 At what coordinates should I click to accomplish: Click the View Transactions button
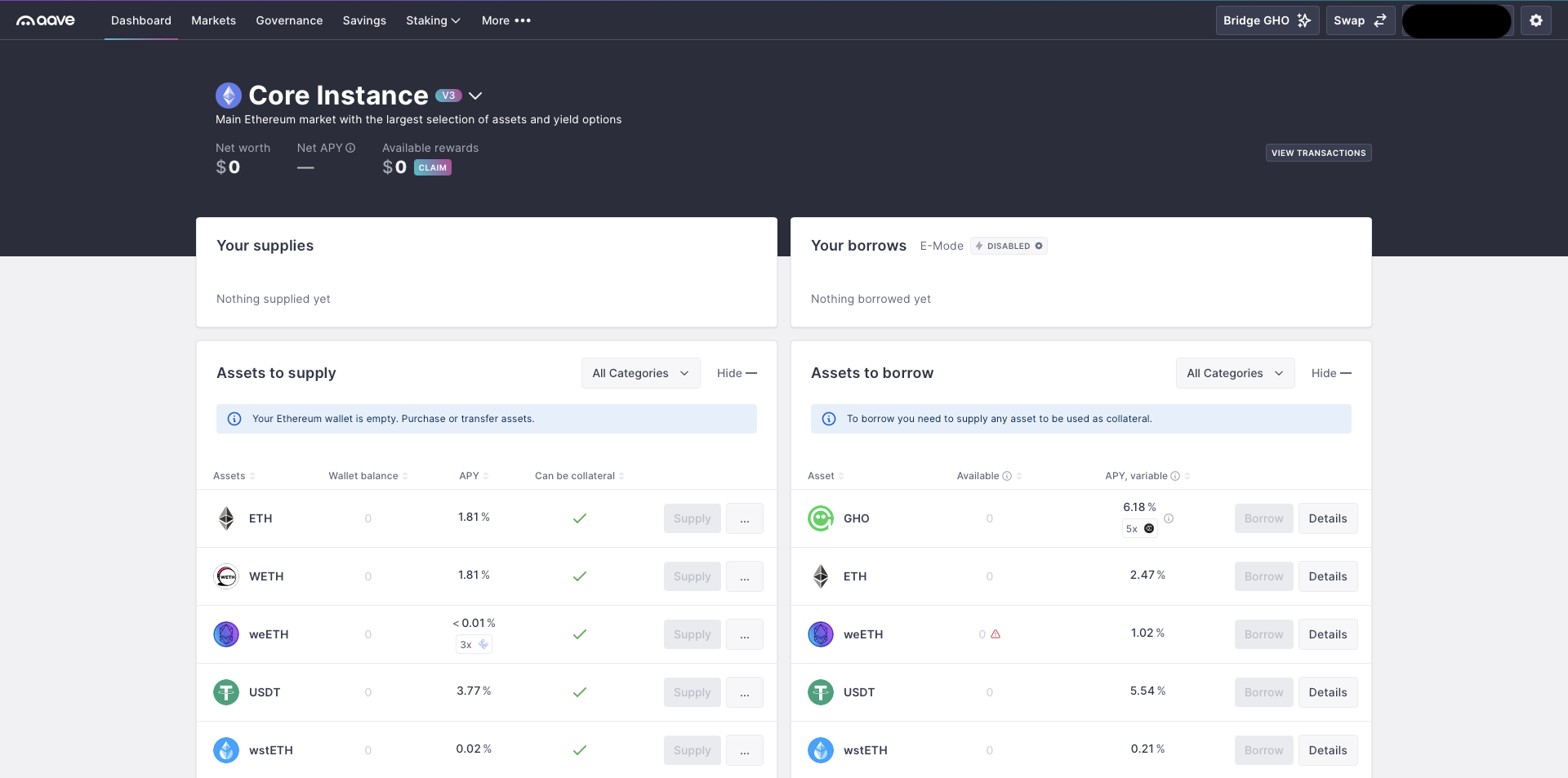(1318, 153)
